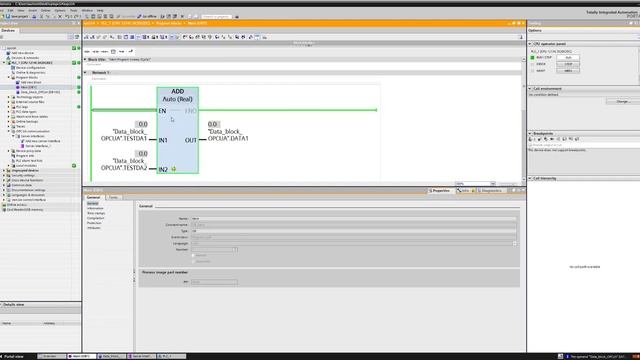This screenshot has width=640, height=360.
Task: Click the ERROR status indicator
Action: coord(532,64)
